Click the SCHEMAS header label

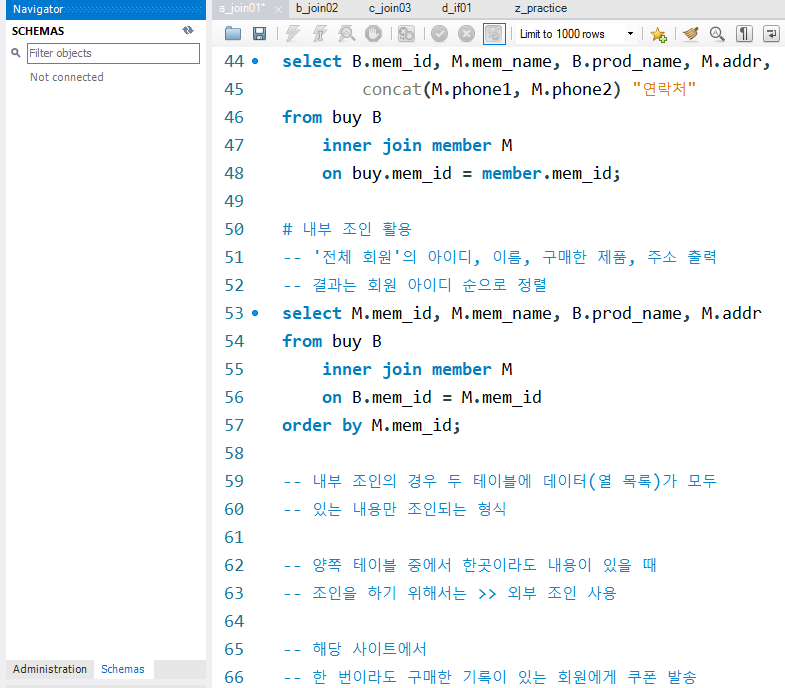(x=38, y=31)
